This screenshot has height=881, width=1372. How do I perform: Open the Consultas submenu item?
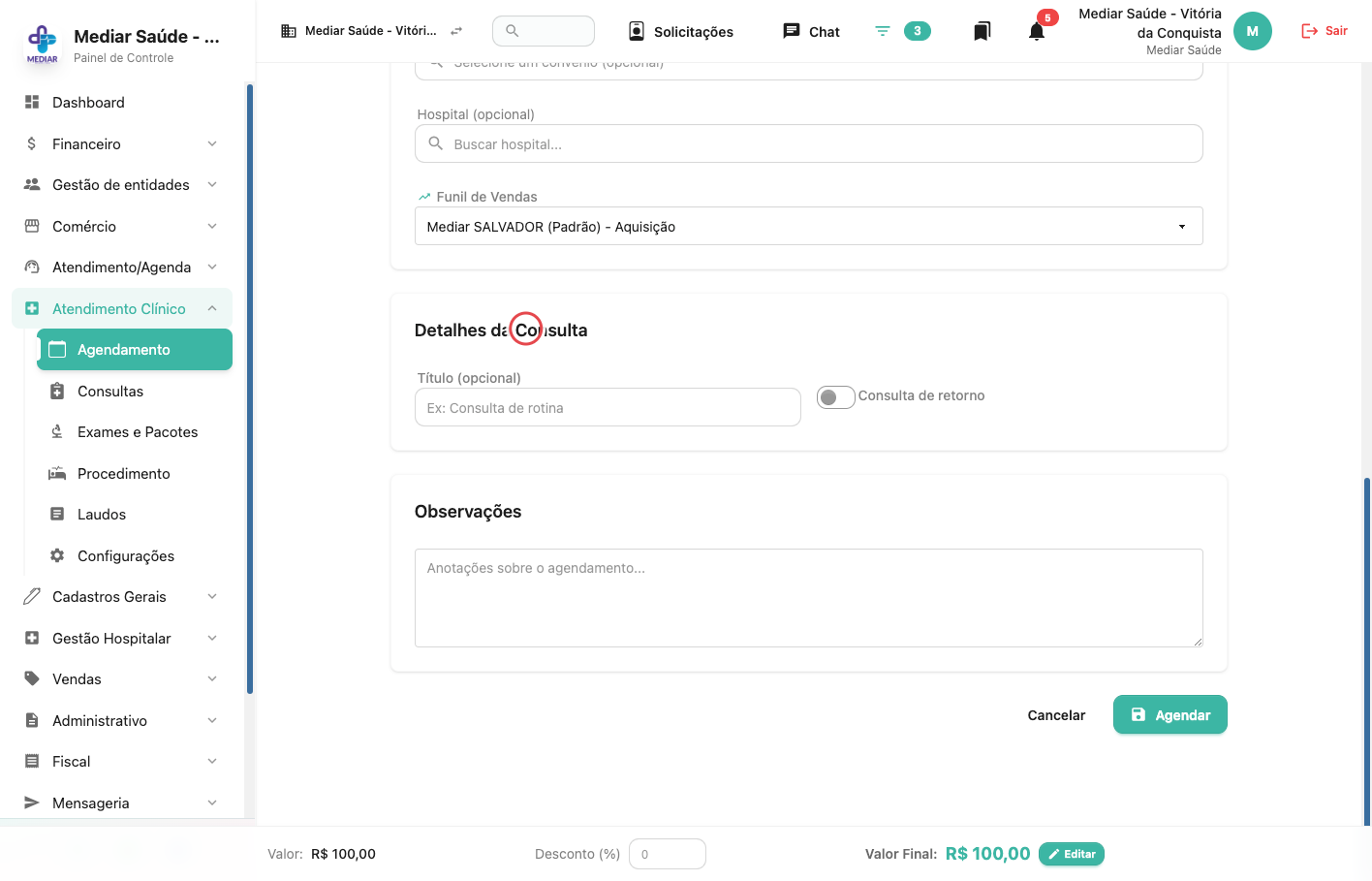point(135,391)
